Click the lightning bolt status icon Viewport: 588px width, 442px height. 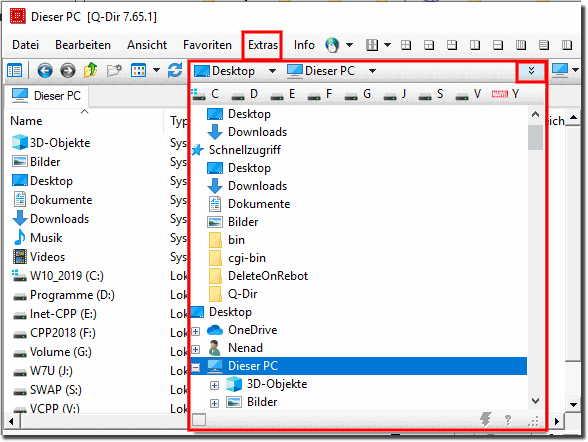[x=486, y=420]
